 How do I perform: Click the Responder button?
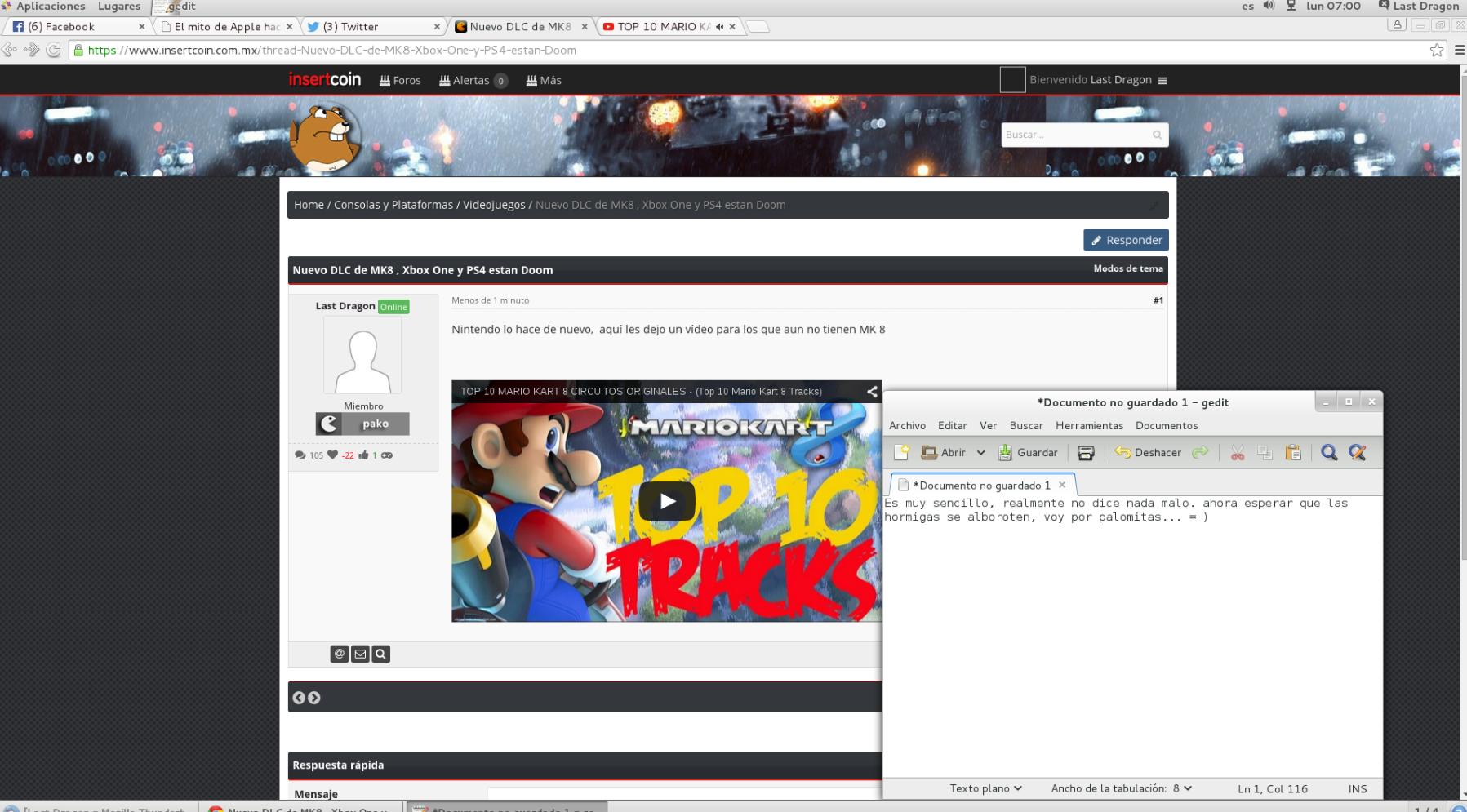click(x=1126, y=240)
